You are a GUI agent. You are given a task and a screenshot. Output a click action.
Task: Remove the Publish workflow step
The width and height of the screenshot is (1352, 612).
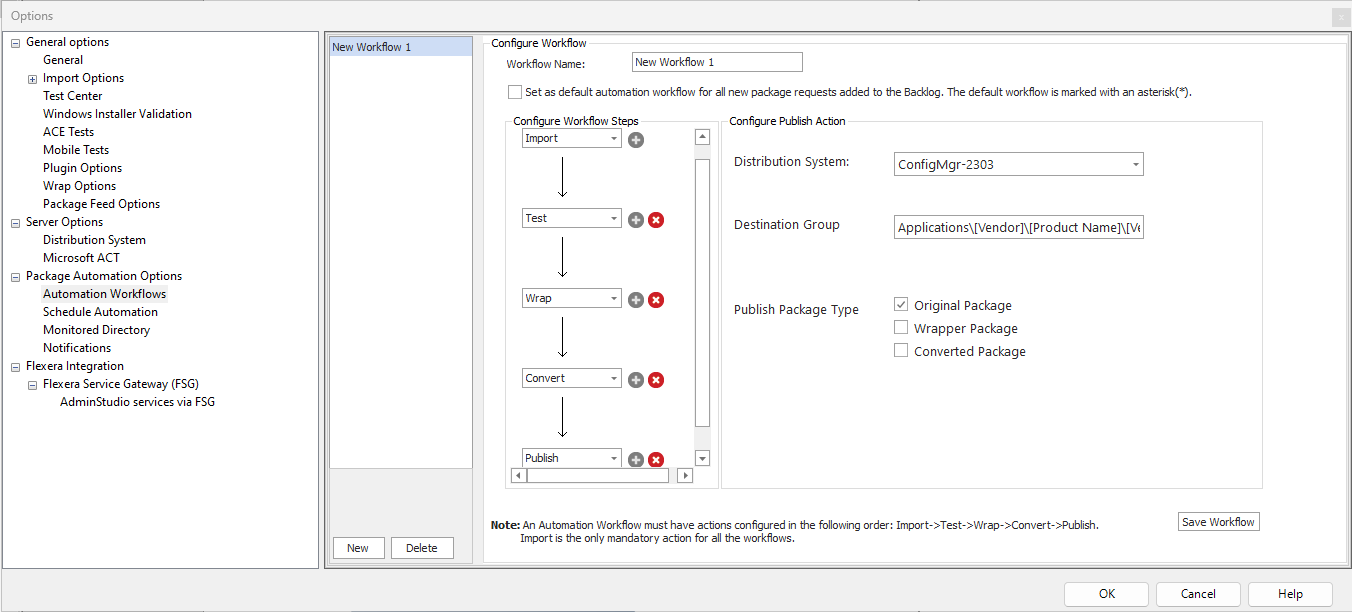656,460
